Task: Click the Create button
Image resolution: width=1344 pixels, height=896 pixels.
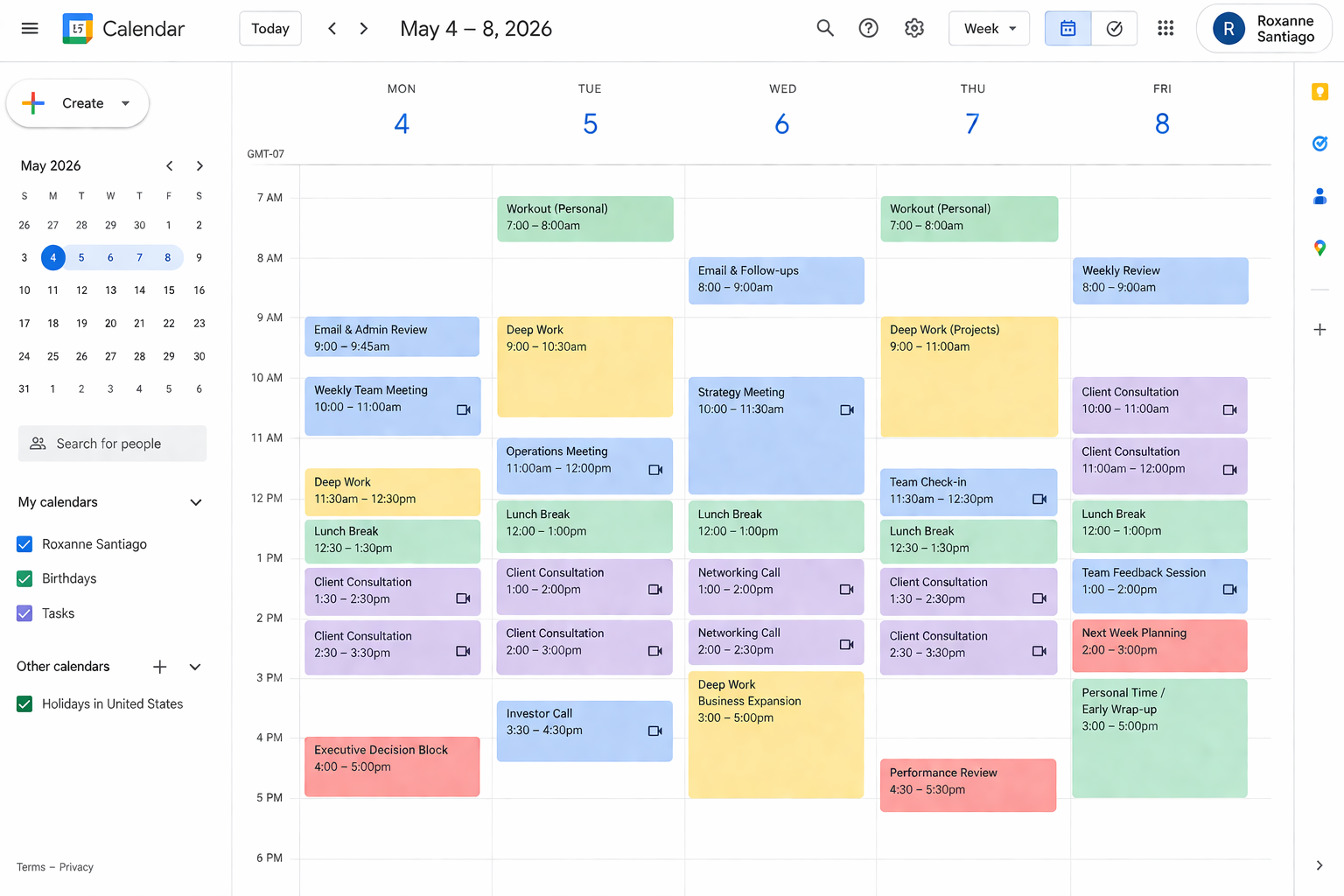Action: click(77, 103)
